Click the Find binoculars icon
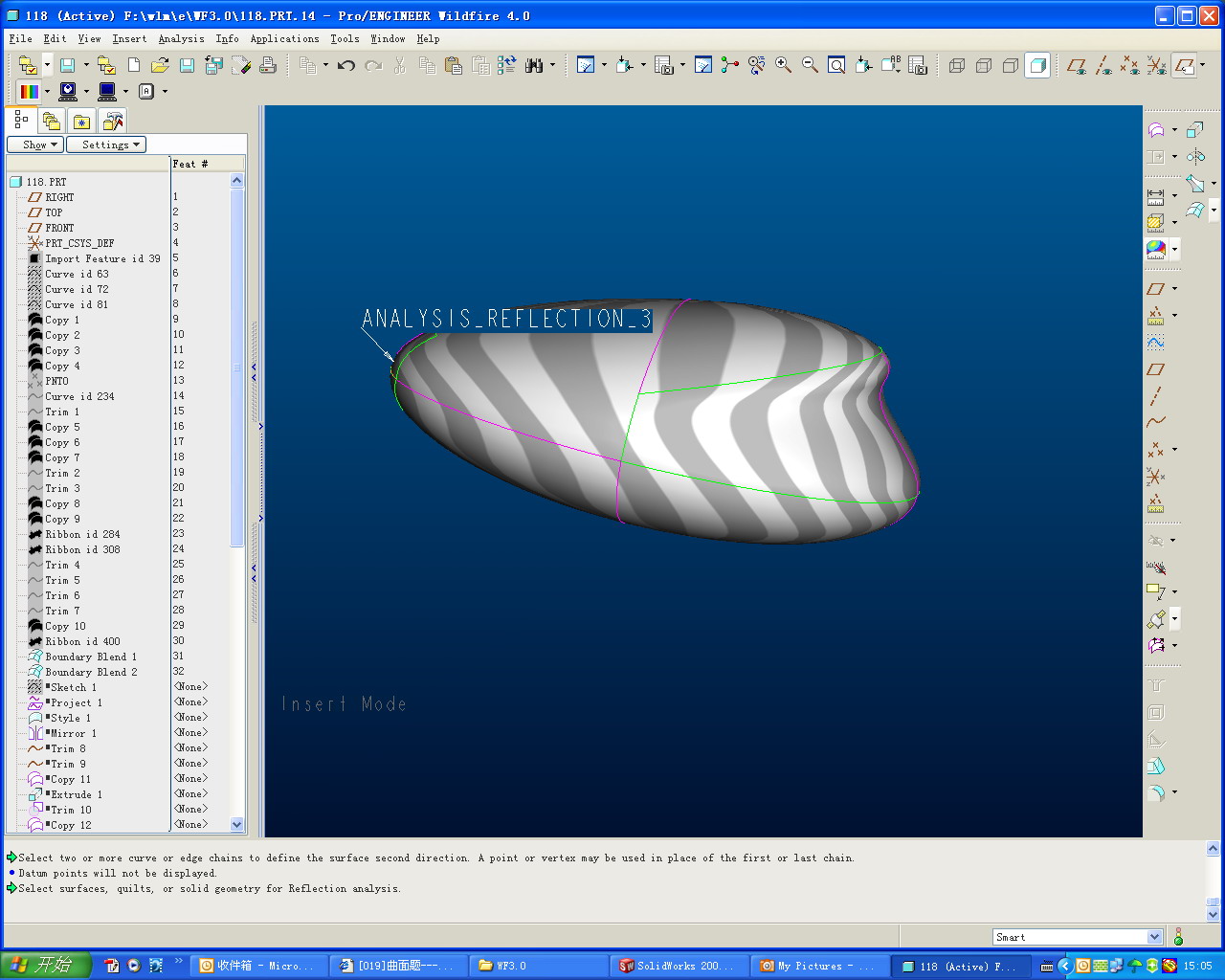1225x980 pixels. (x=534, y=65)
